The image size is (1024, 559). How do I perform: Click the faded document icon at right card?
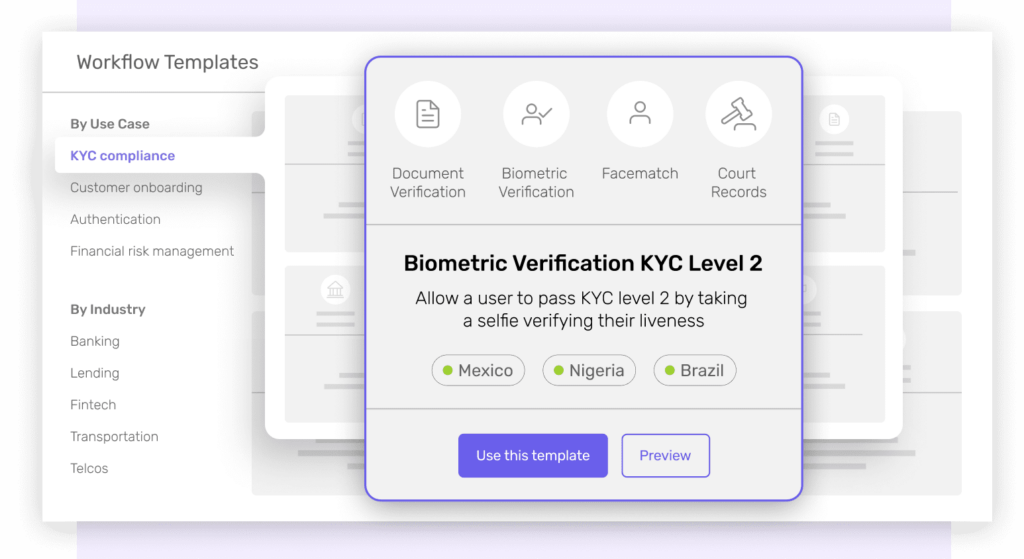click(834, 120)
